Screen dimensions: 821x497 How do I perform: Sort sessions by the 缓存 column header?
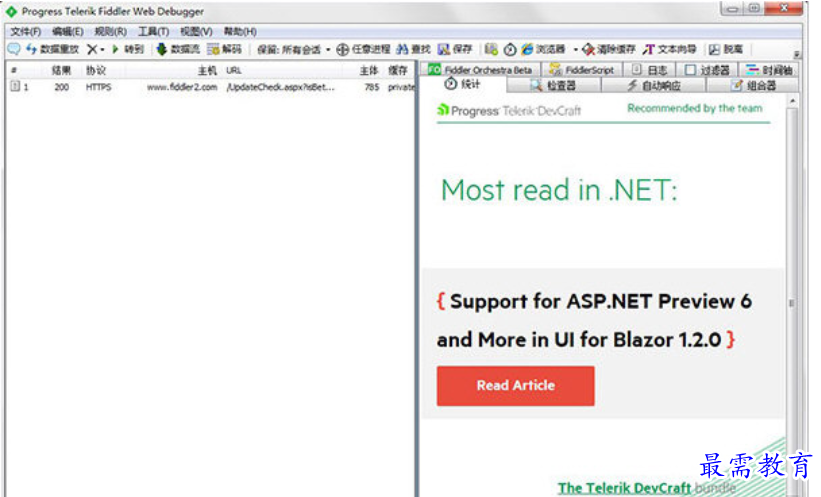tap(398, 71)
